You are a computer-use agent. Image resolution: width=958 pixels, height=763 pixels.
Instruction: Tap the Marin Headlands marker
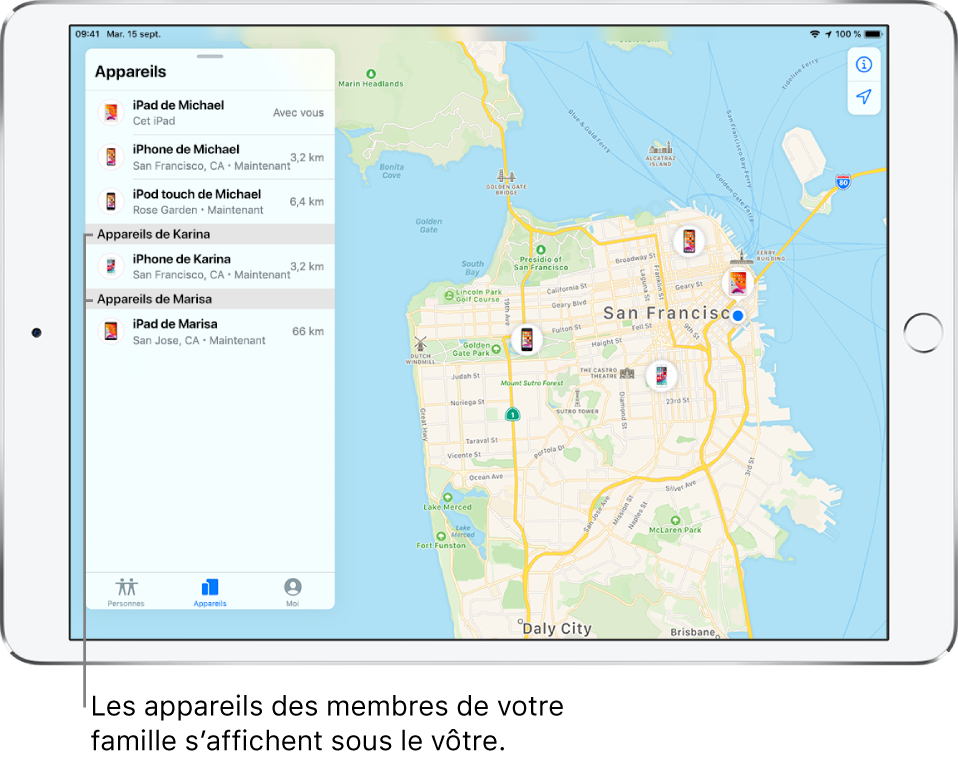click(x=371, y=74)
